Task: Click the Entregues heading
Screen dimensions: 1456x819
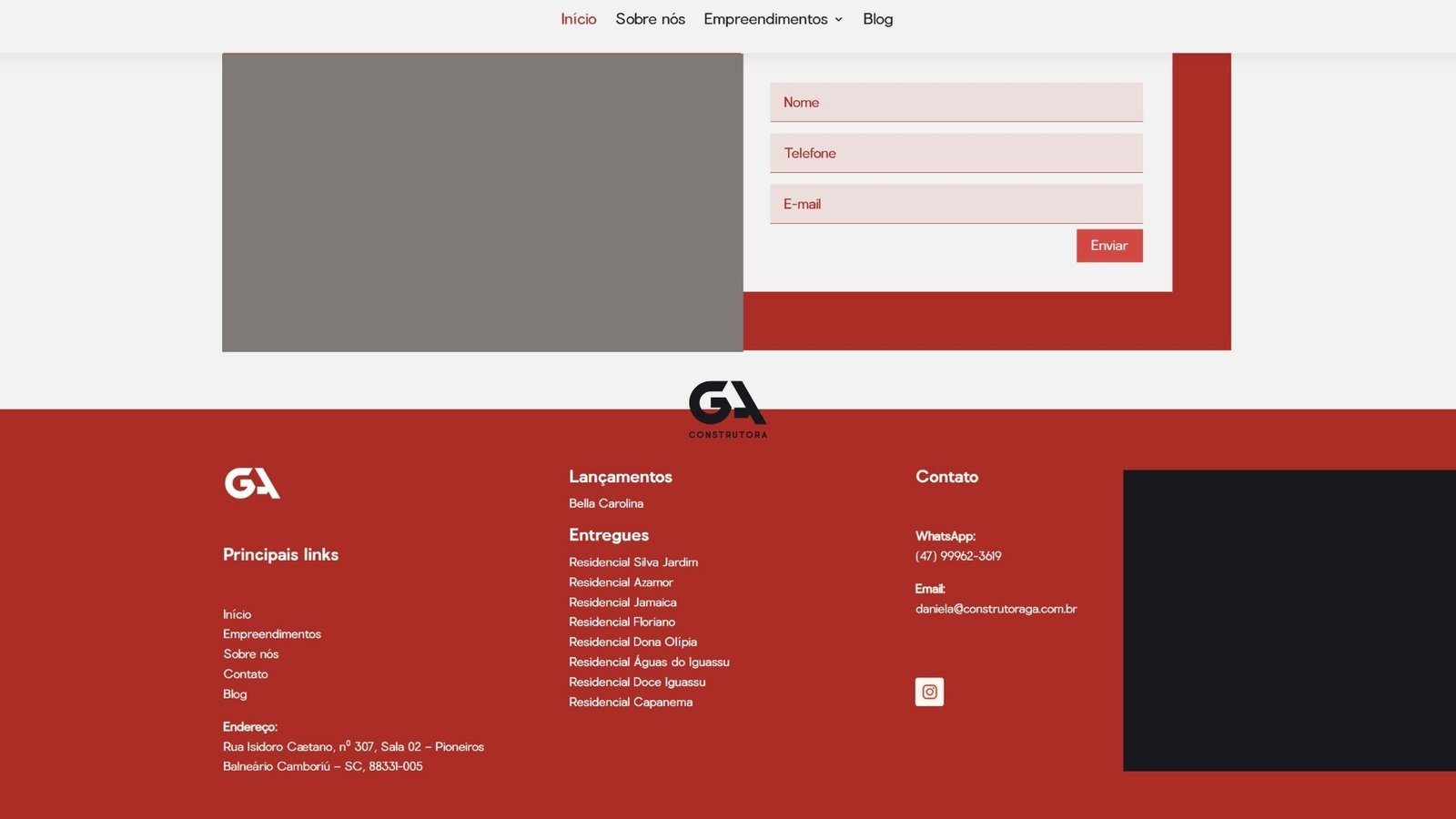Action: 609,535
